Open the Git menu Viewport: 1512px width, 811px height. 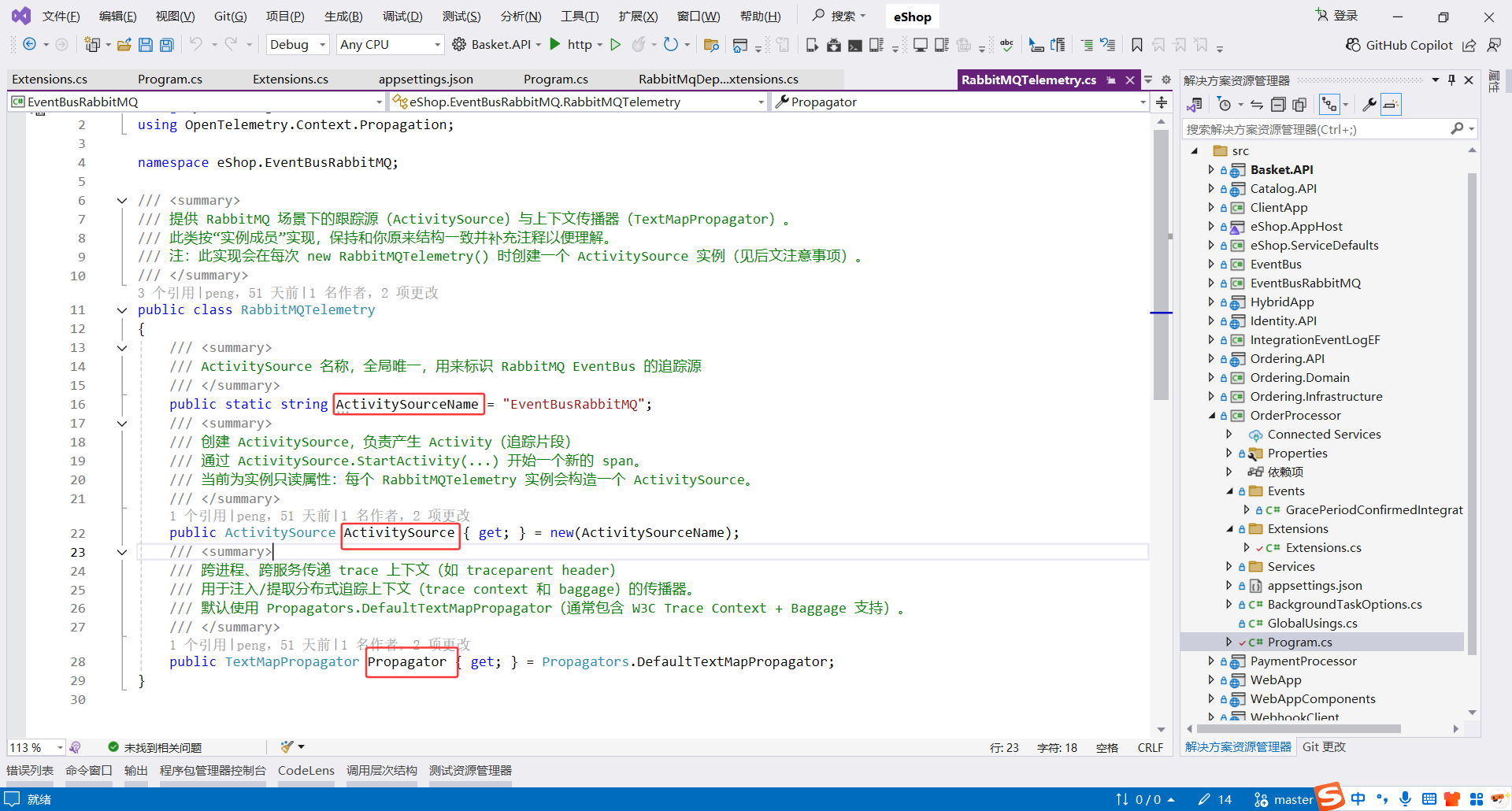[229, 16]
